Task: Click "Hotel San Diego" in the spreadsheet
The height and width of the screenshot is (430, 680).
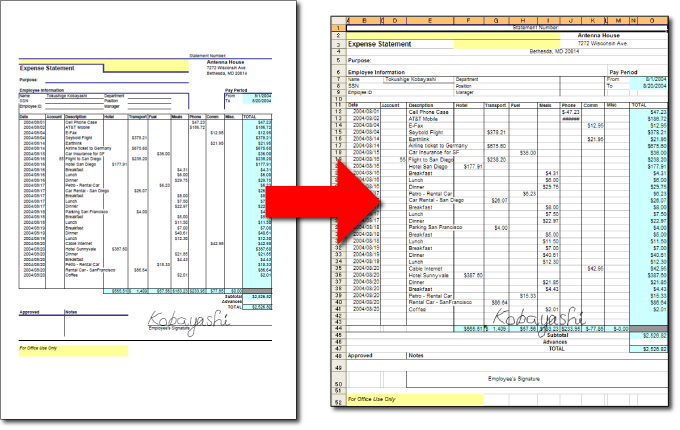Action: point(428,166)
